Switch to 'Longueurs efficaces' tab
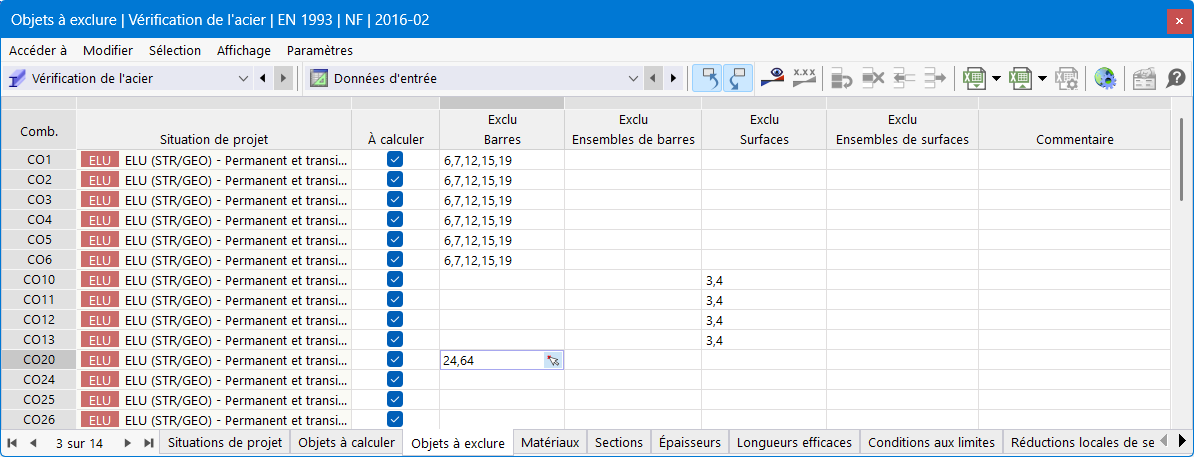This screenshot has height=457, width=1194. pos(794,443)
